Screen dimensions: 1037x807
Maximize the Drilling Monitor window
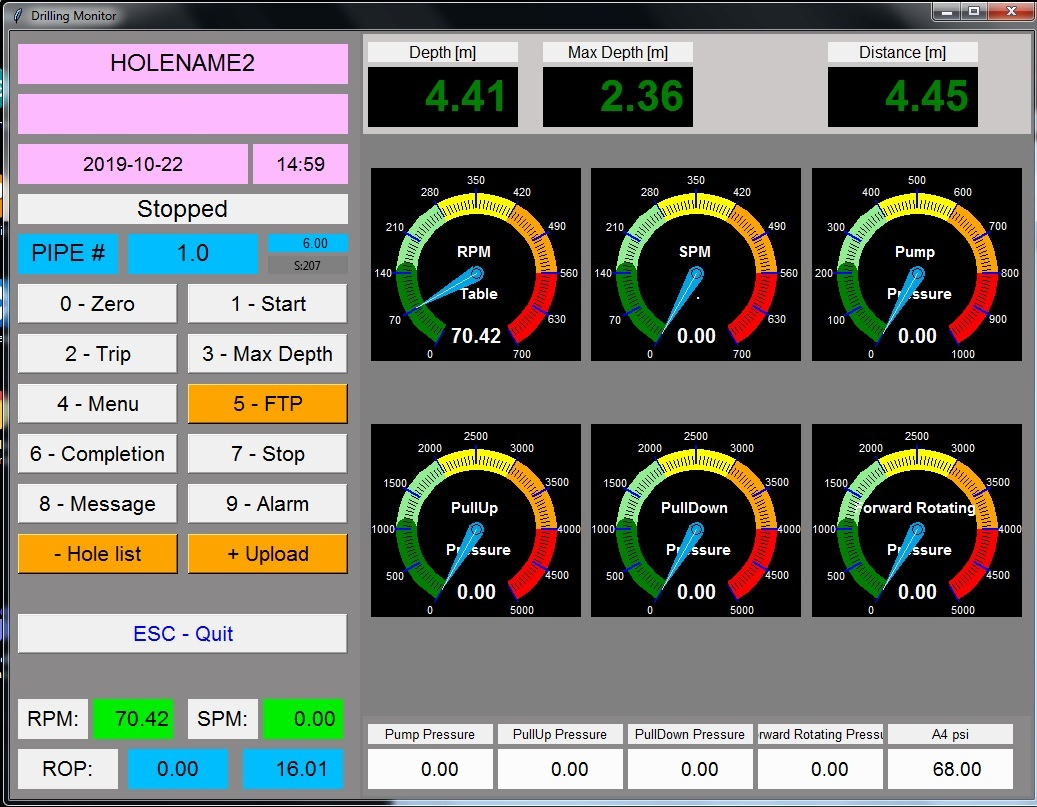(974, 11)
